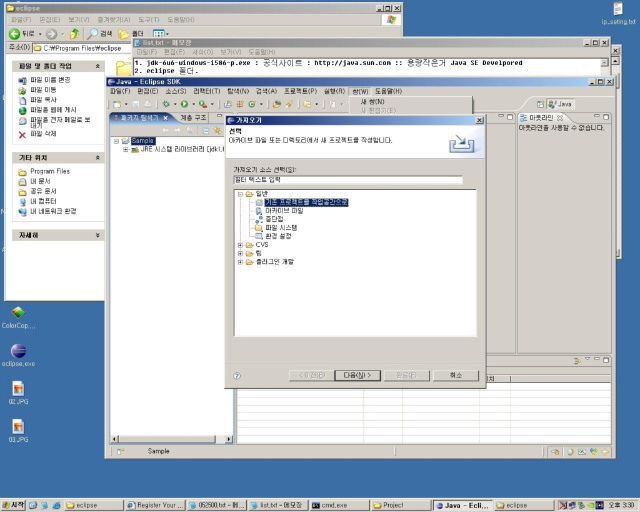Click the Open Type toolbar icon
This screenshot has height=512, width=640.
(x=277, y=105)
